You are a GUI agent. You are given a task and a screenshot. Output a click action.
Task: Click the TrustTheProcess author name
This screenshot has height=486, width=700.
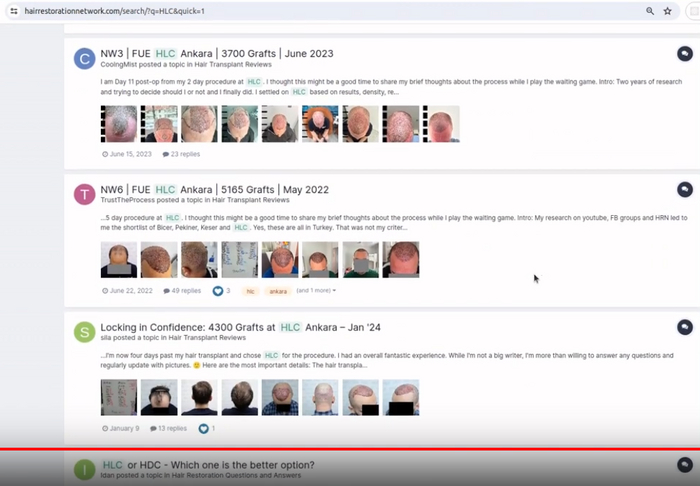coord(128,200)
